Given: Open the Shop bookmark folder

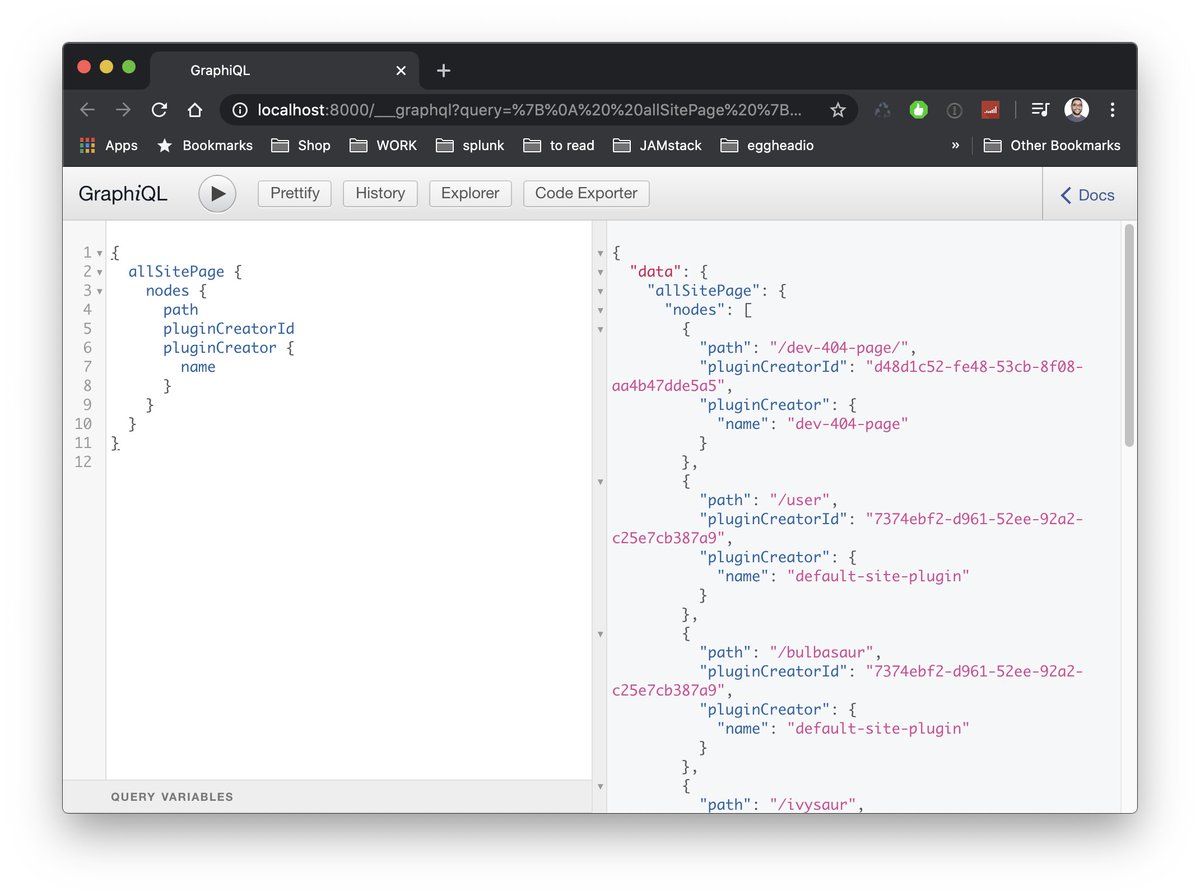Looking at the screenshot, I should click(300, 145).
